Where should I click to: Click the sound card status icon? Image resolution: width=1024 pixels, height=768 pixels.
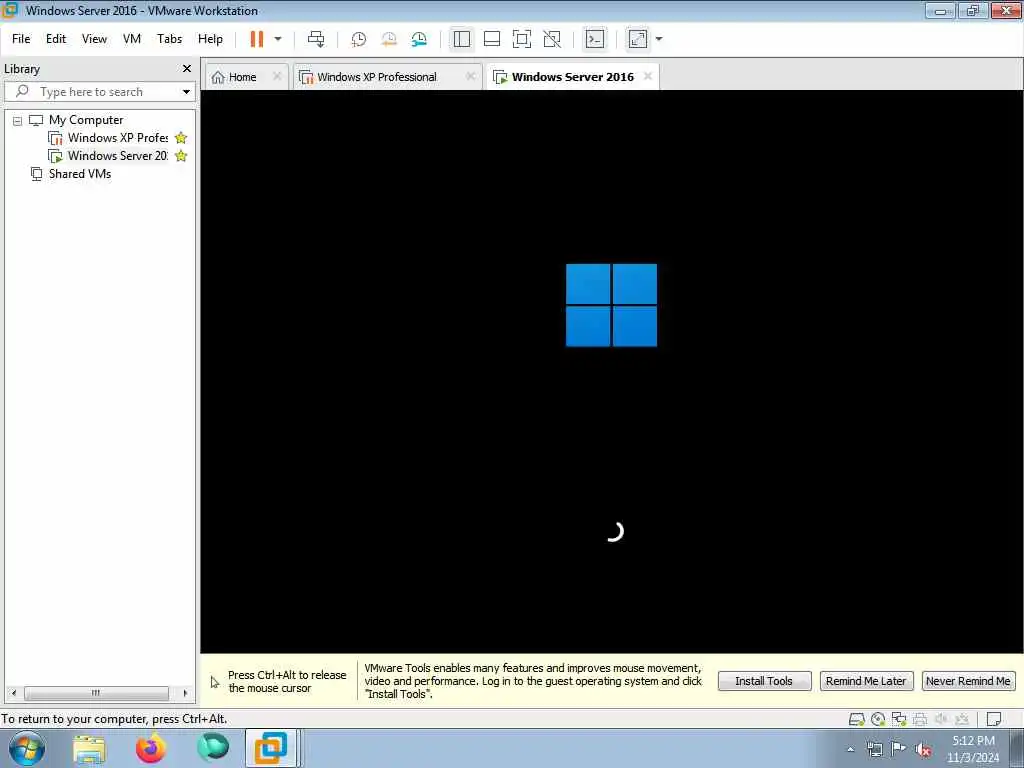[941, 720]
